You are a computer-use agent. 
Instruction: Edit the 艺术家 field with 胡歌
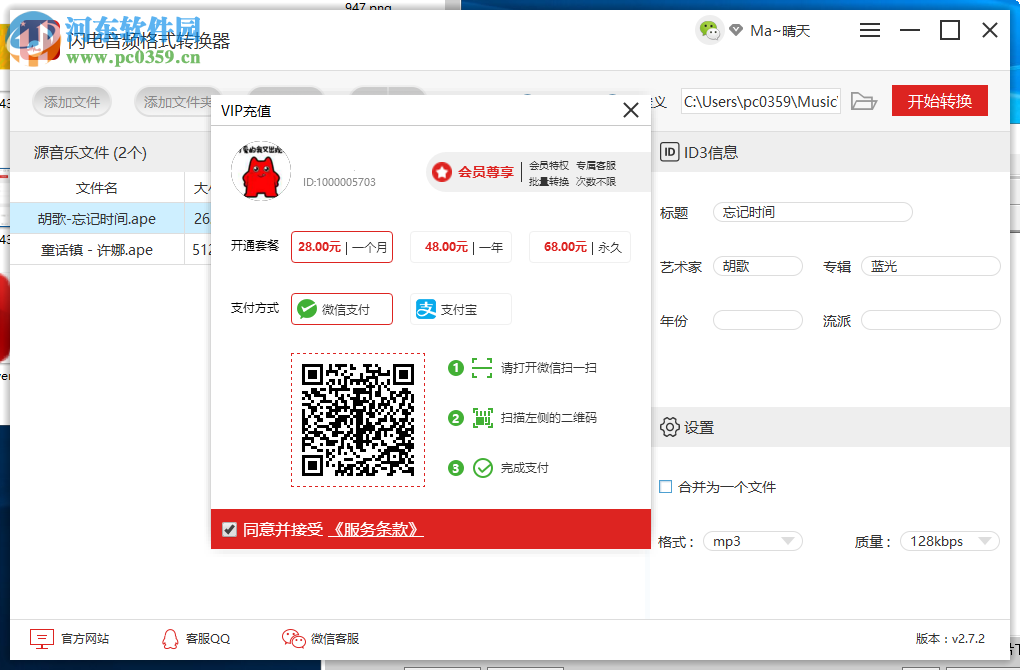coord(758,266)
